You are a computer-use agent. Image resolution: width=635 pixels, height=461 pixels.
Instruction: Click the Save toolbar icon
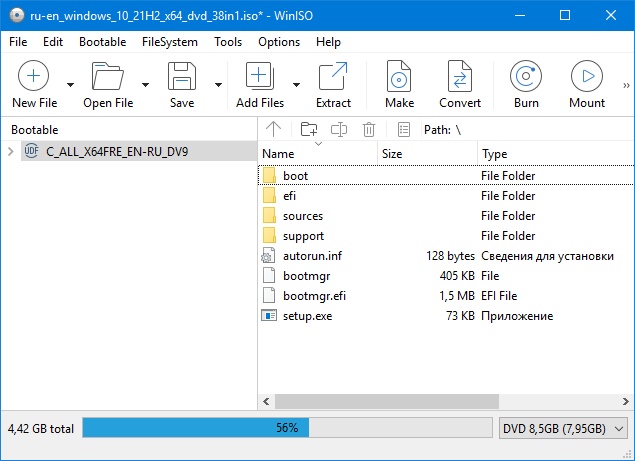click(181, 78)
